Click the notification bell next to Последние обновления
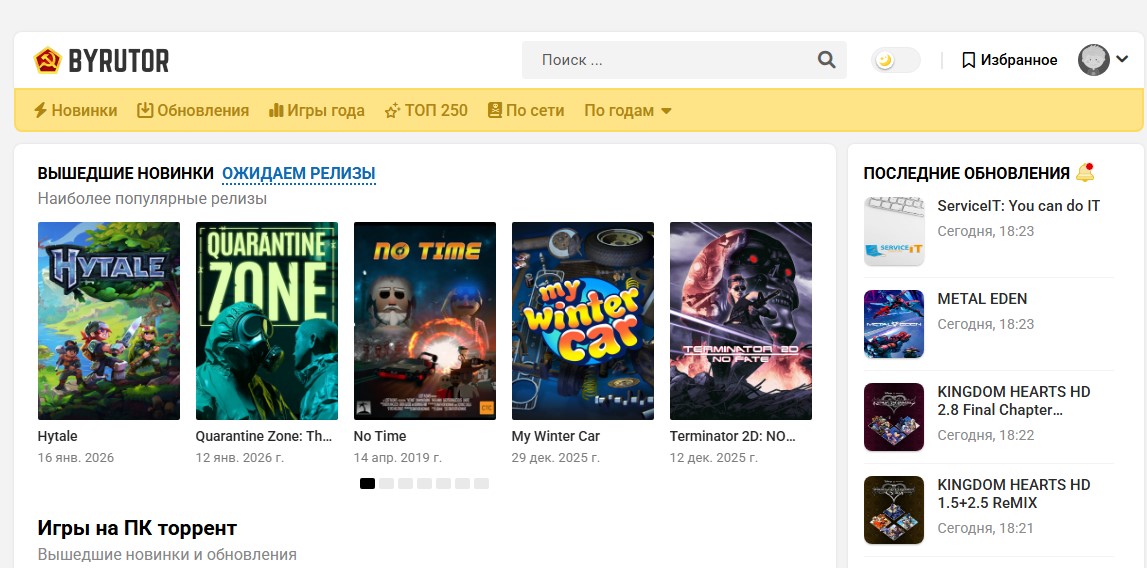The height and width of the screenshot is (568, 1147). coord(1085,173)
